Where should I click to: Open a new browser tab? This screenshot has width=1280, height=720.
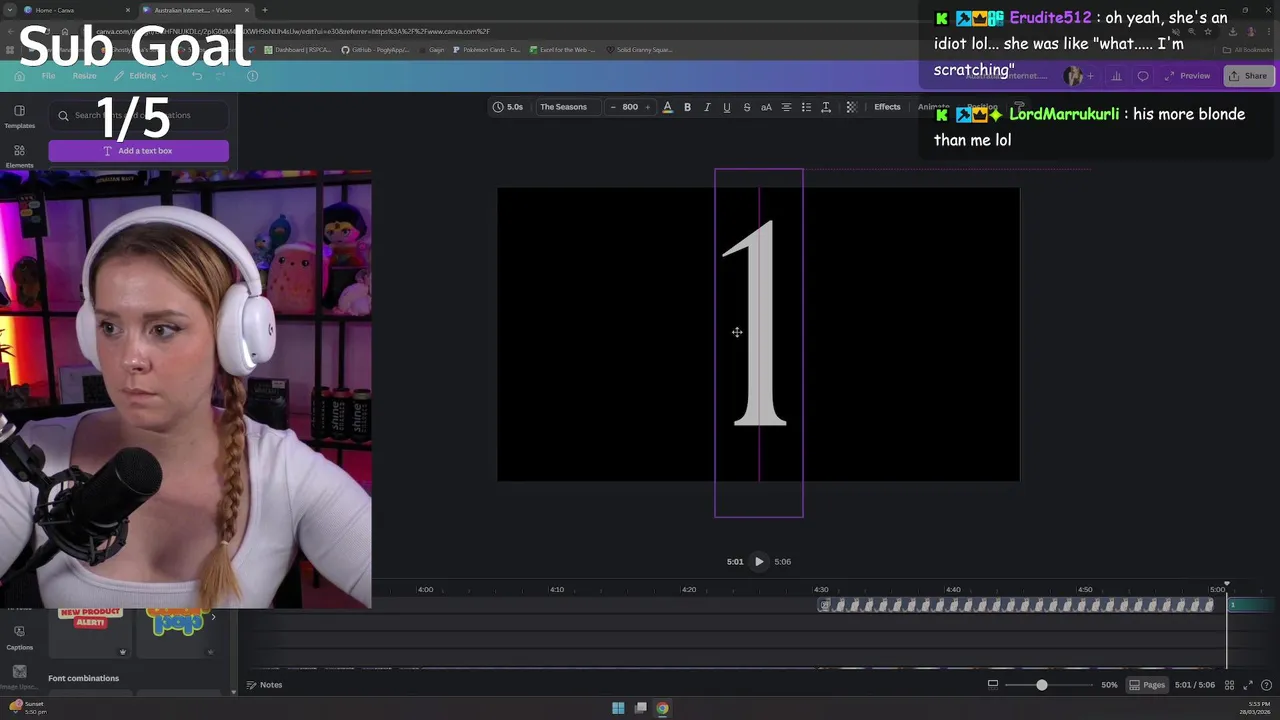(265, 10)
